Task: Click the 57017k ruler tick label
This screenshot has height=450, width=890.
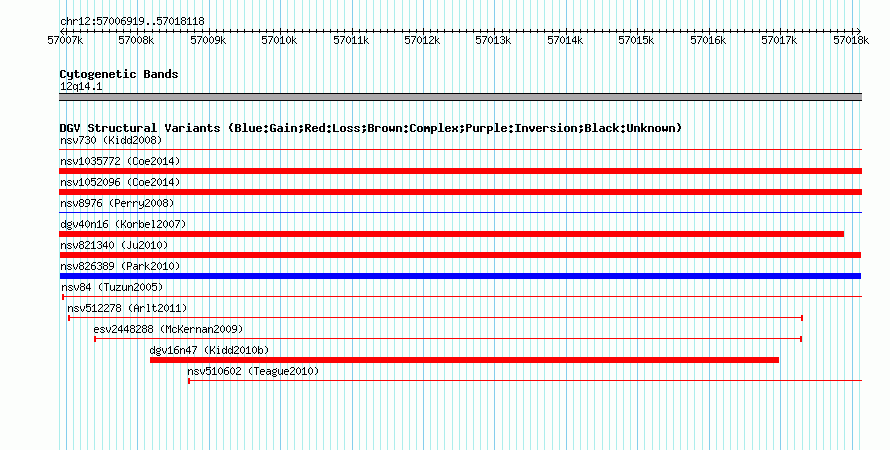Action: (x=779, y=41)
